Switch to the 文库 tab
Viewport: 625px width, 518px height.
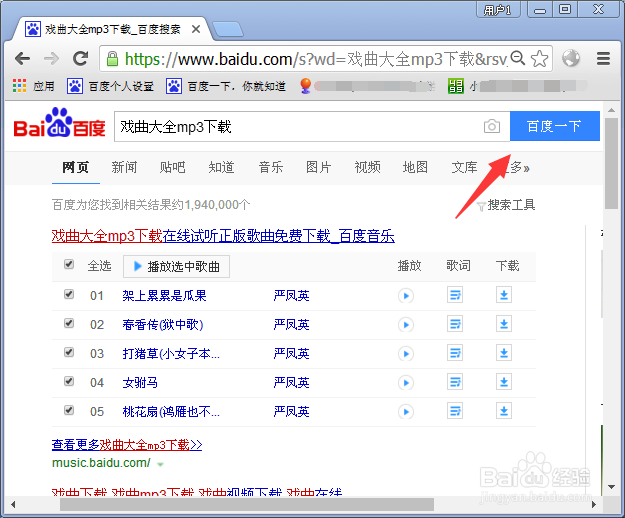tap(464, 167)
